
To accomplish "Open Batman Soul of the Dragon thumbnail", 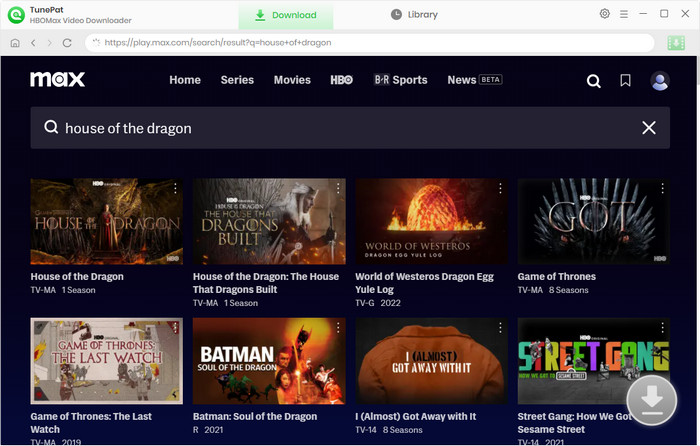I will [269, 361].
